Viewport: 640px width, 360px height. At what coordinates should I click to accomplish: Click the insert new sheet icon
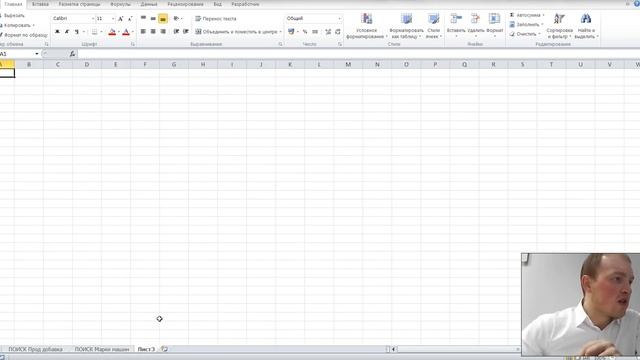(164, 349)
